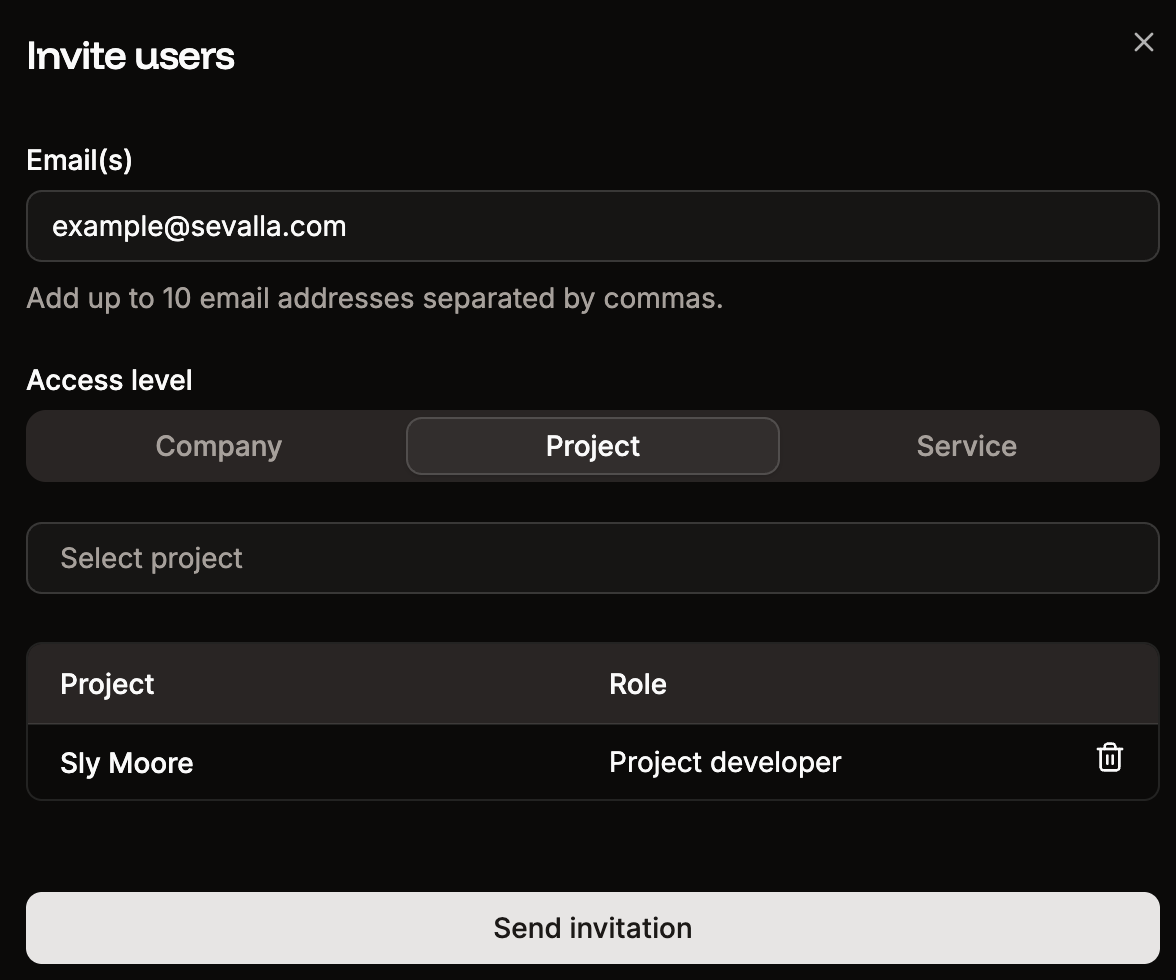Click Send invitation
1176x980 pixels.
(593, 928)
